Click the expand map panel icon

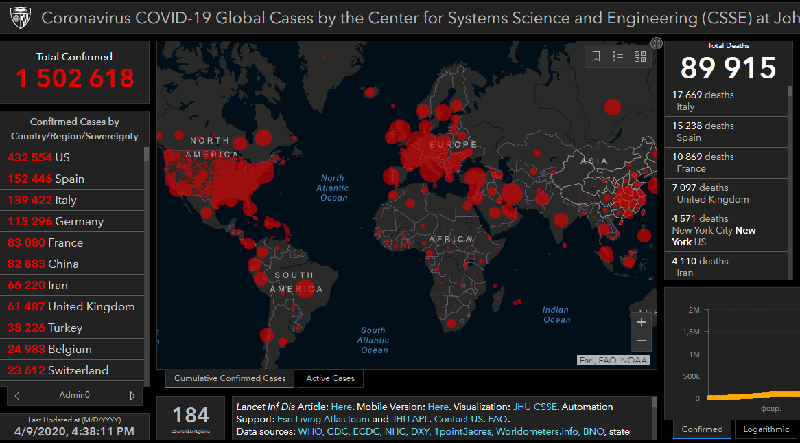(656, 43)
